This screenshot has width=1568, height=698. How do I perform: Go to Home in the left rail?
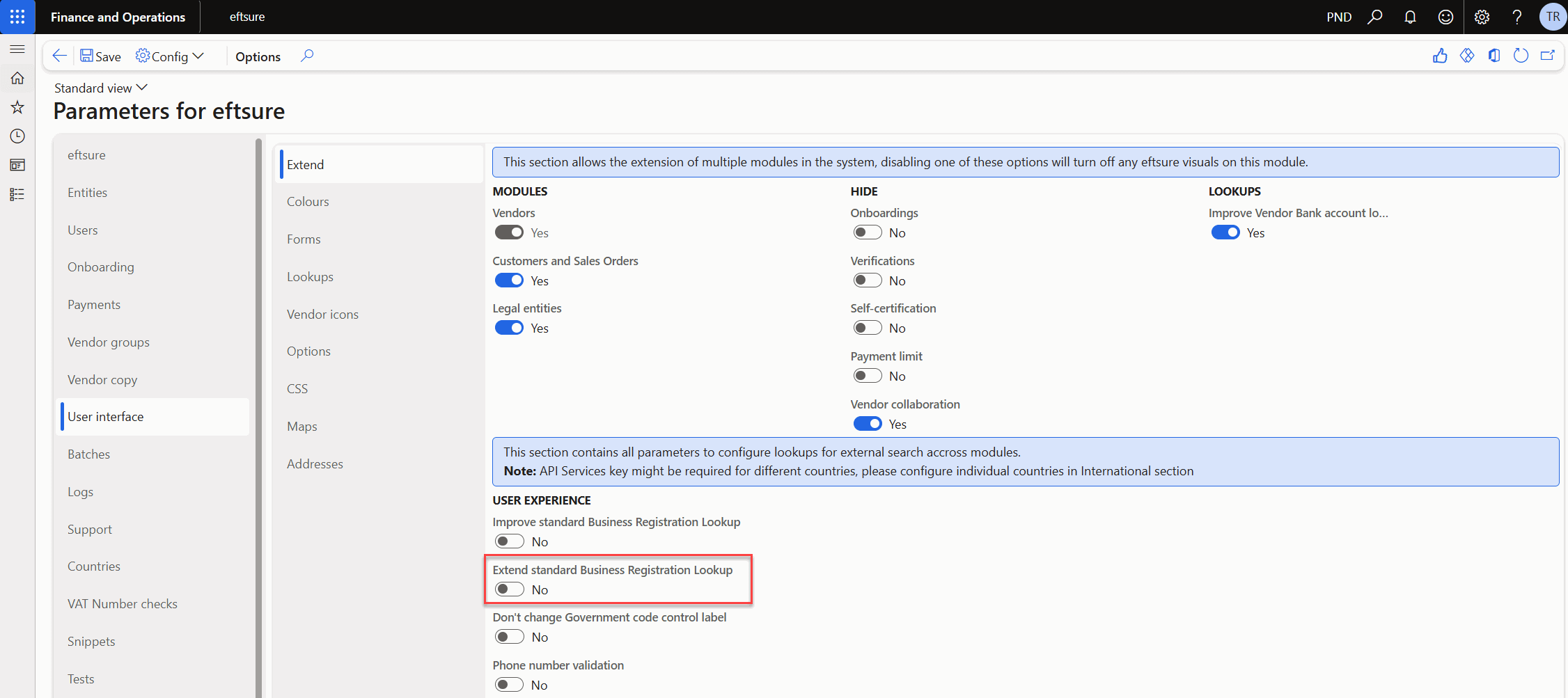click(x=17, y=78)
